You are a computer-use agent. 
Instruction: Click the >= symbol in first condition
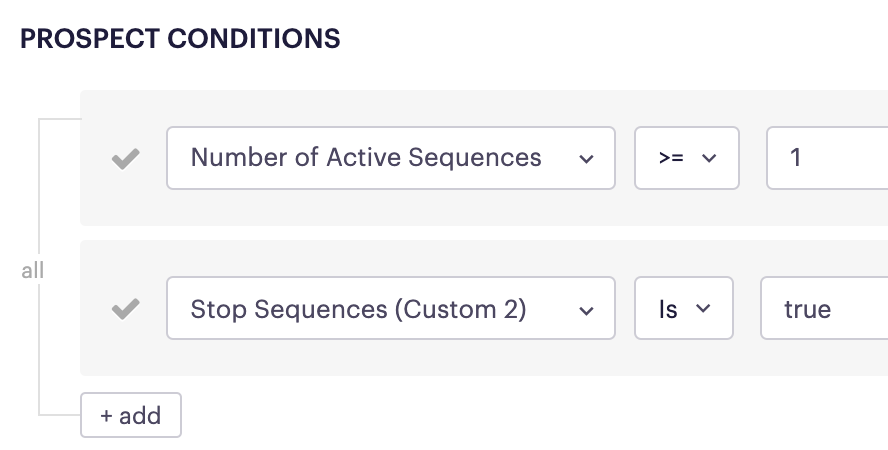pyautogui.click(x=671, y=159)
